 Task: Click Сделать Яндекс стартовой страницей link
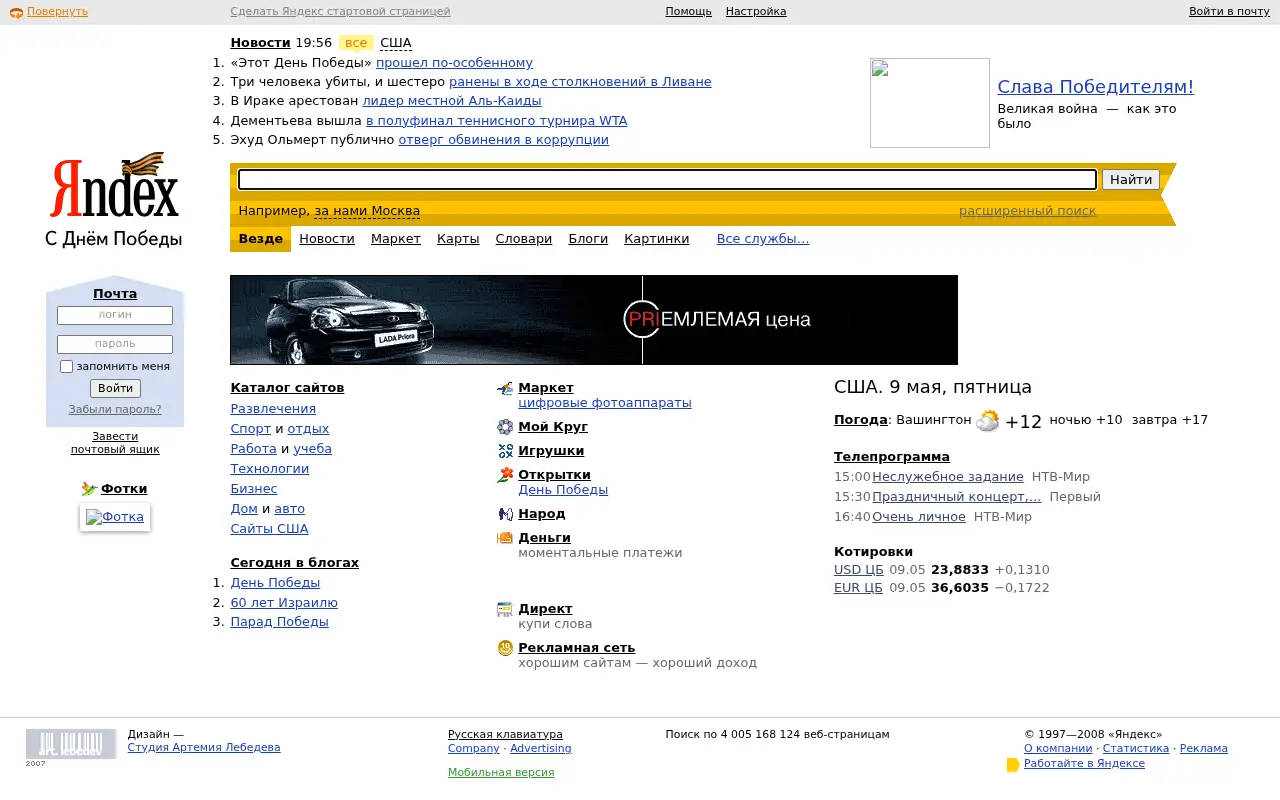coord(340,12)
